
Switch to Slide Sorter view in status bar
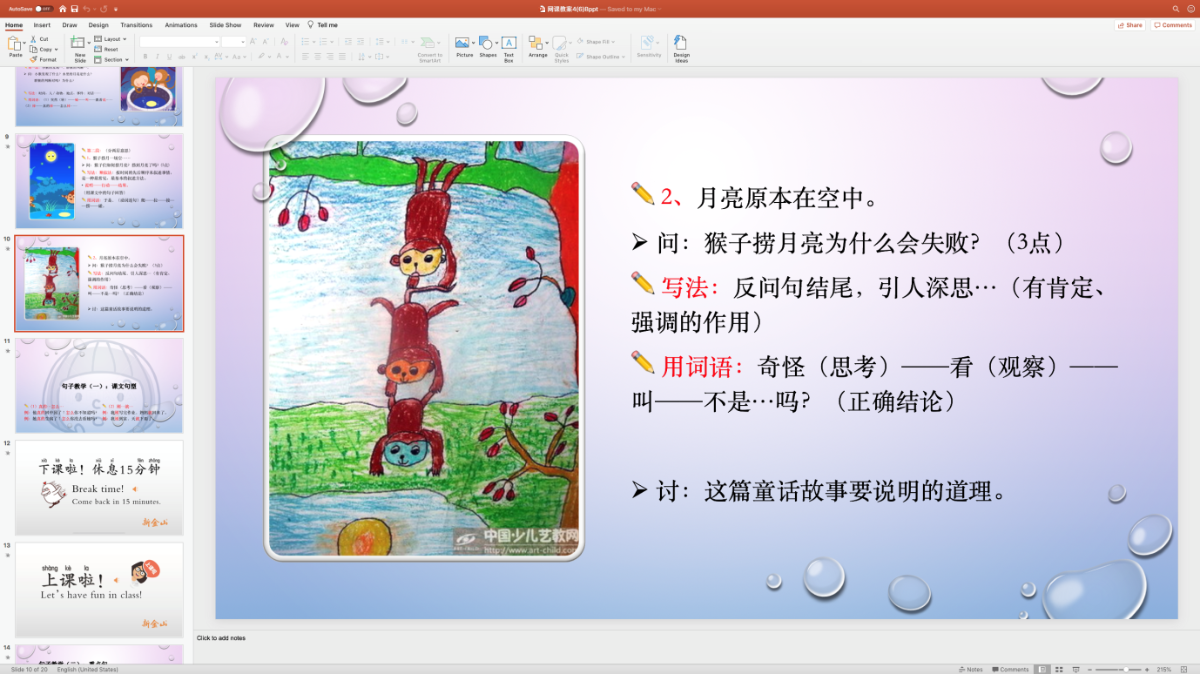pos(1059,669)
